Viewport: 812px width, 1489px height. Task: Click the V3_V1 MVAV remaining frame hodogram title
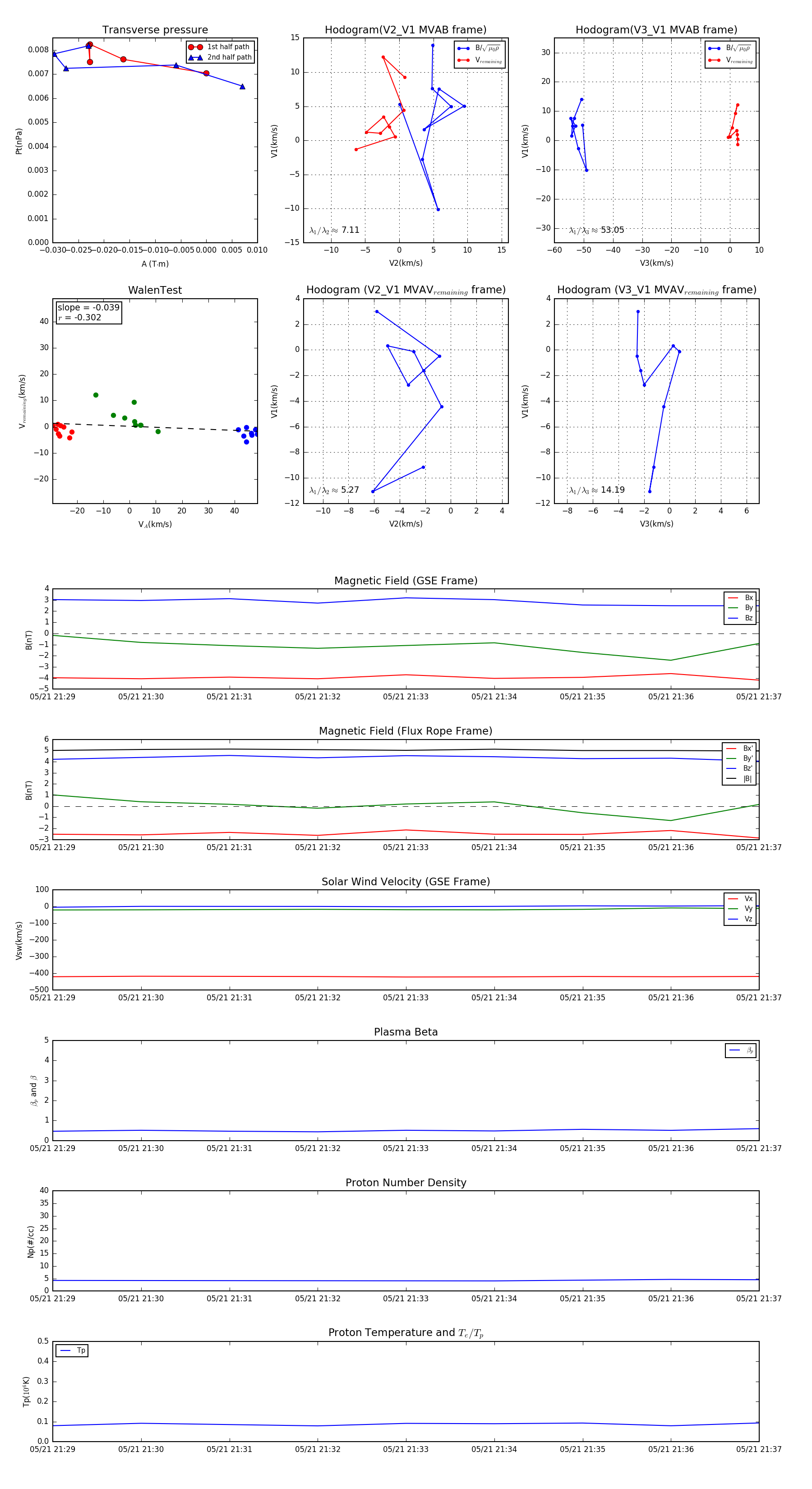pos(656,290)
